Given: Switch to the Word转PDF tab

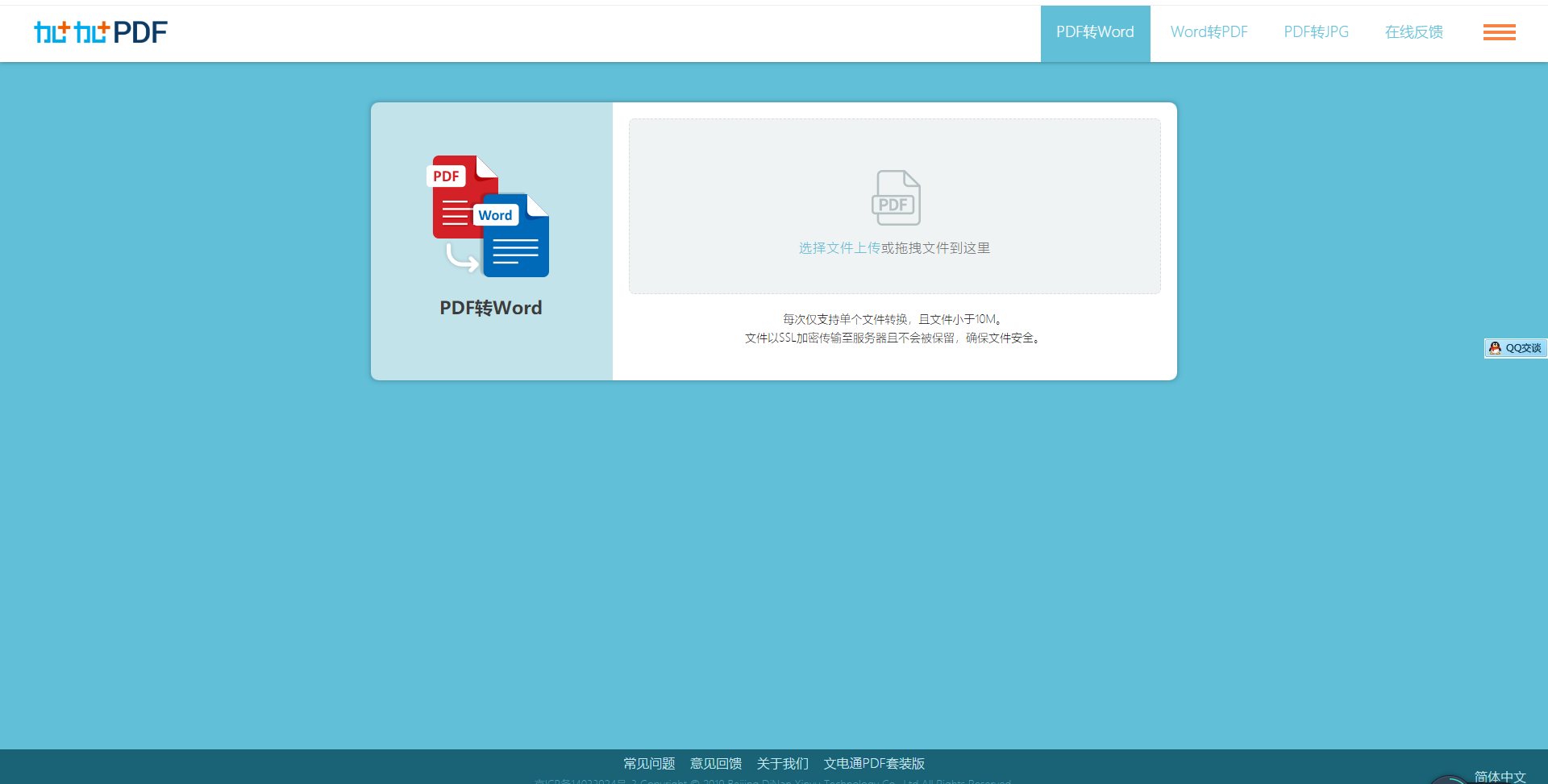Looking at the screenshot, I should pos(1209,32).
